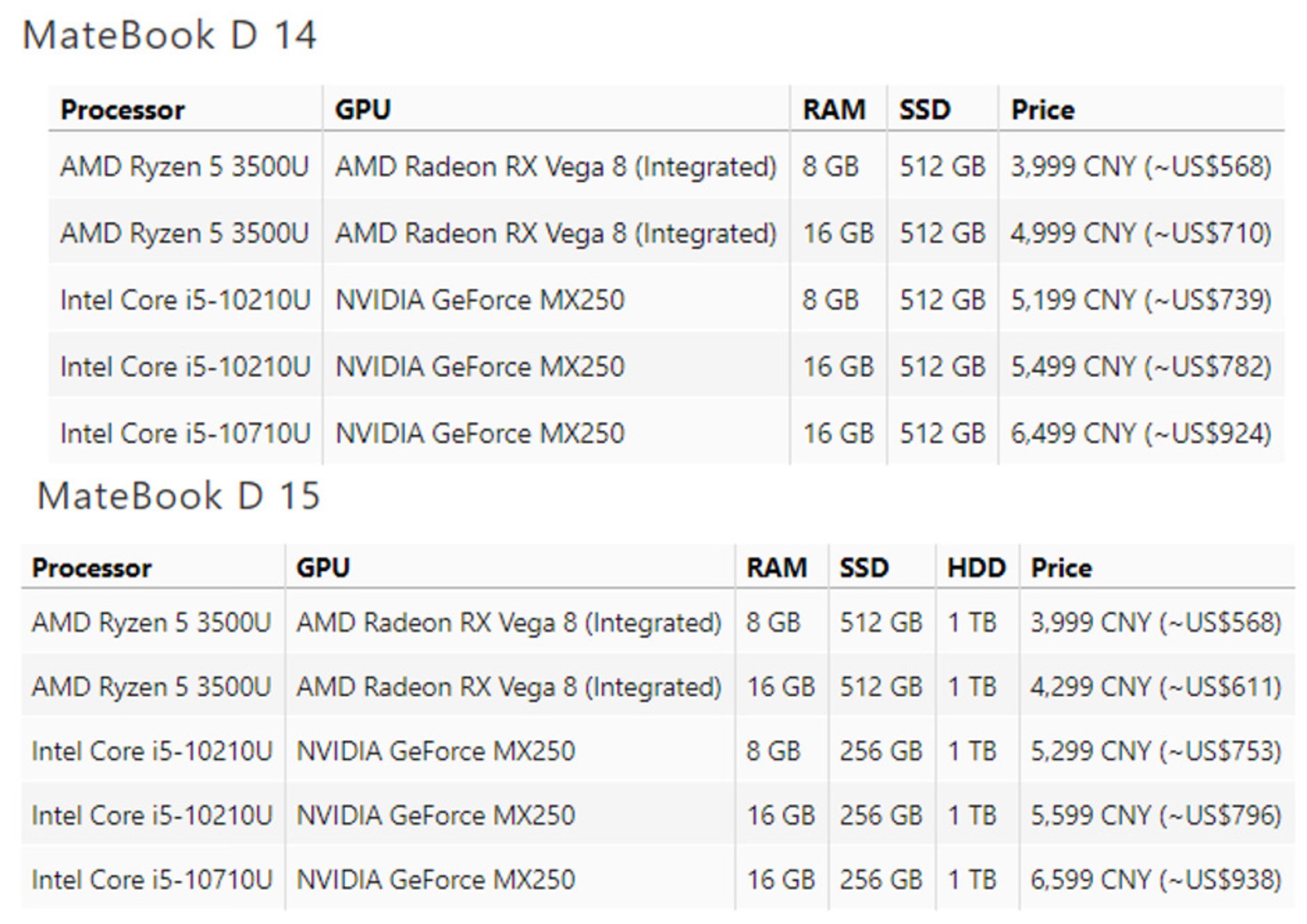Select the 5,599 CNY (~US$796) price cell
1307x924 pixels.
pyautogui.click(x=1155, y=815)
